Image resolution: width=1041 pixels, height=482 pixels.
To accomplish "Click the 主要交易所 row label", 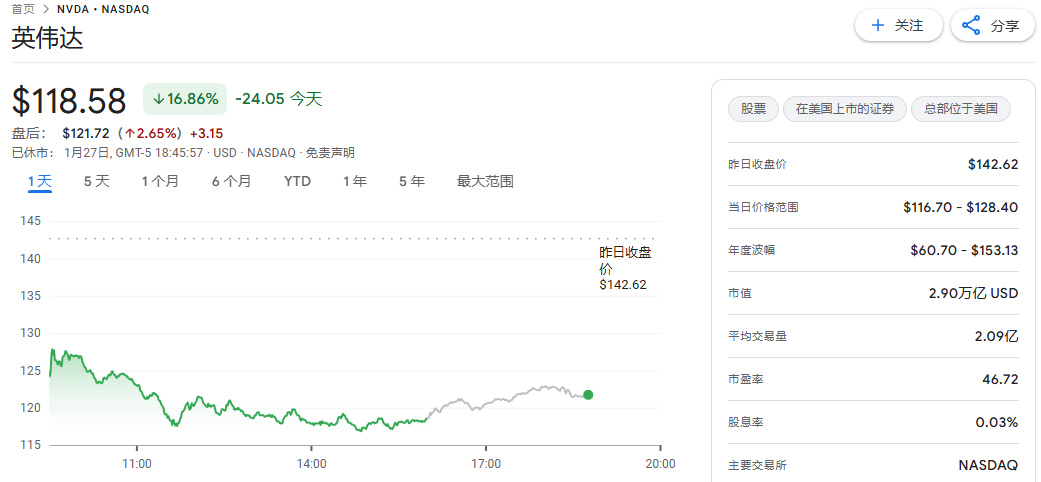I will click(758, 465).
